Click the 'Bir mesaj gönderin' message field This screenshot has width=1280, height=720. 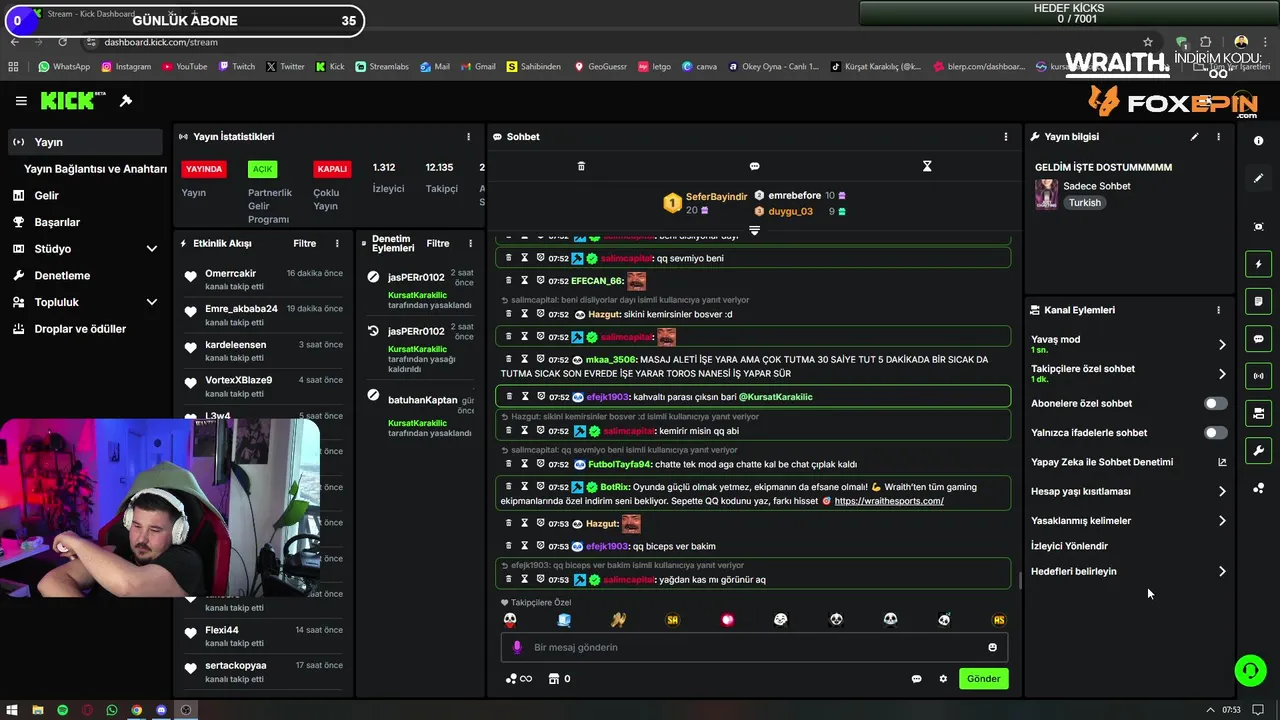point(754,647)
